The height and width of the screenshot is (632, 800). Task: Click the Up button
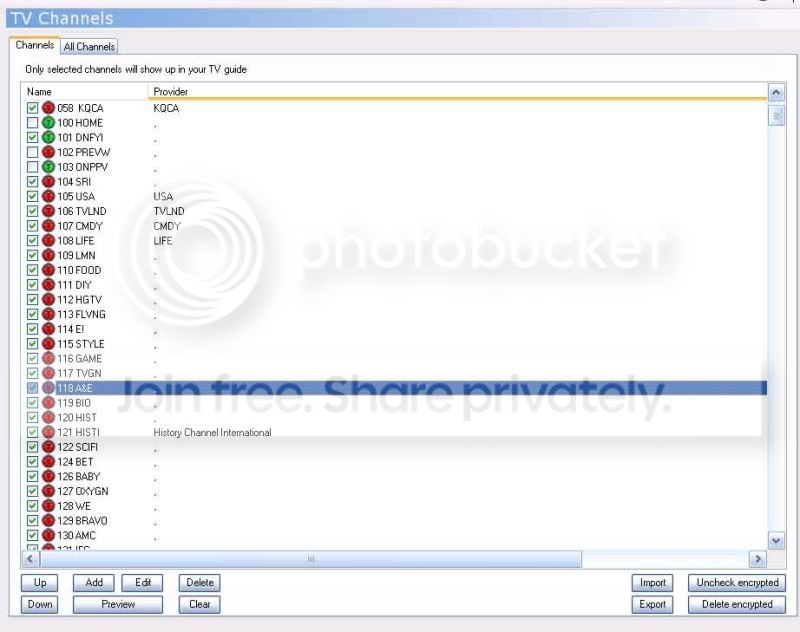[40, 583]
